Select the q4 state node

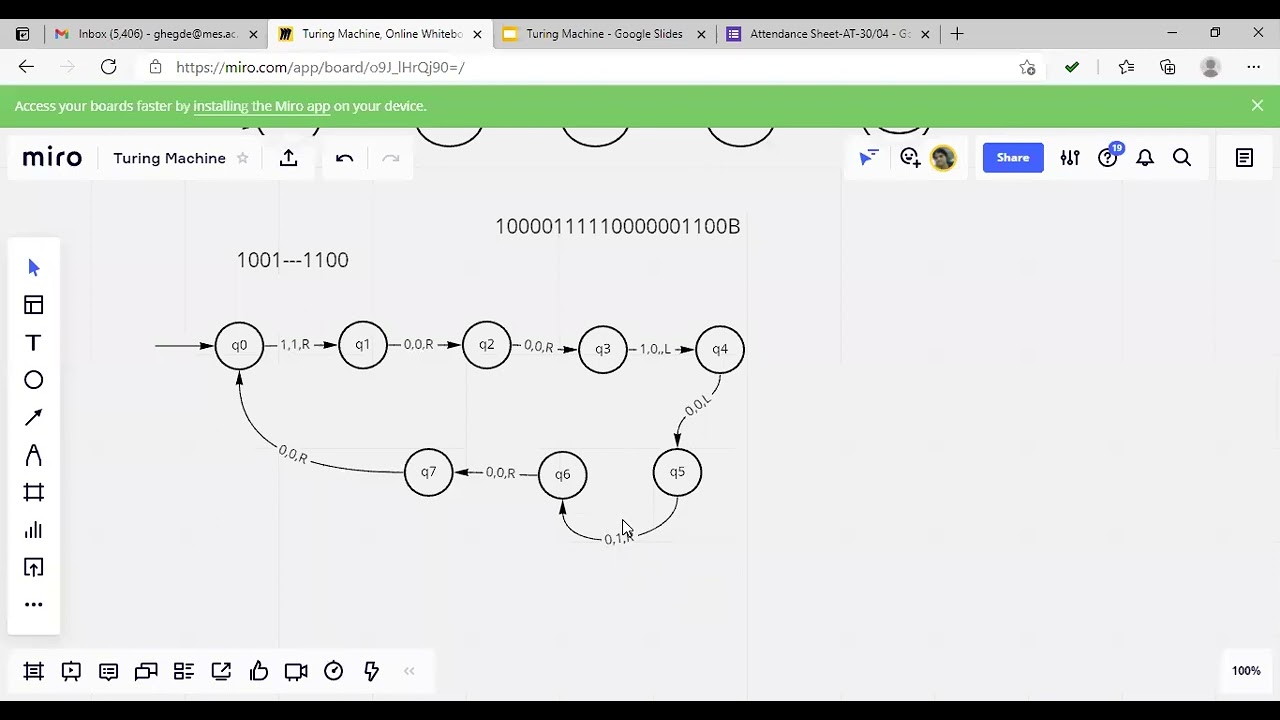click(x=720, y=349)
